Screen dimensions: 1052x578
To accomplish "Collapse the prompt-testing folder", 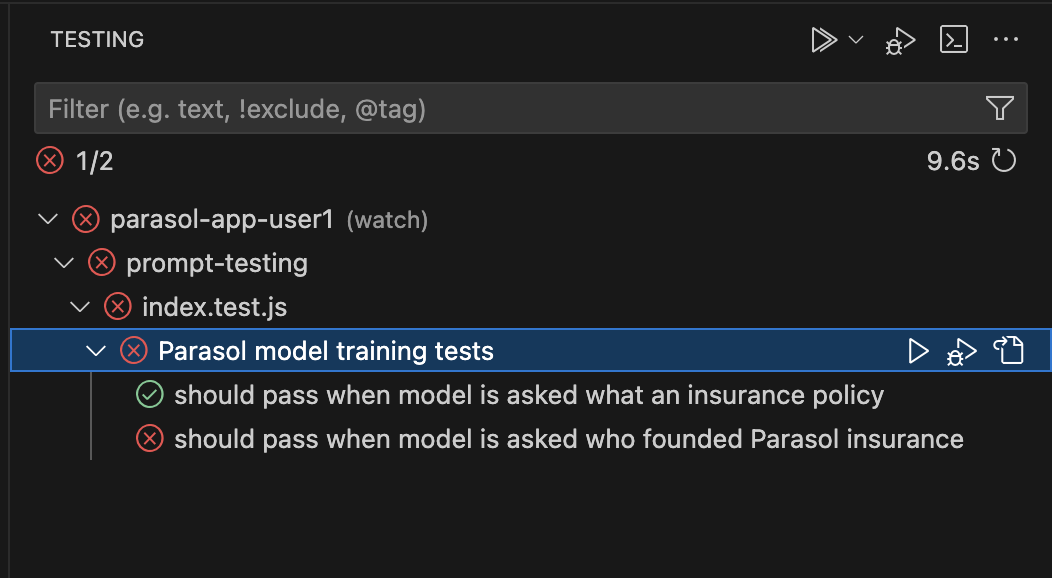I will 64,263.
